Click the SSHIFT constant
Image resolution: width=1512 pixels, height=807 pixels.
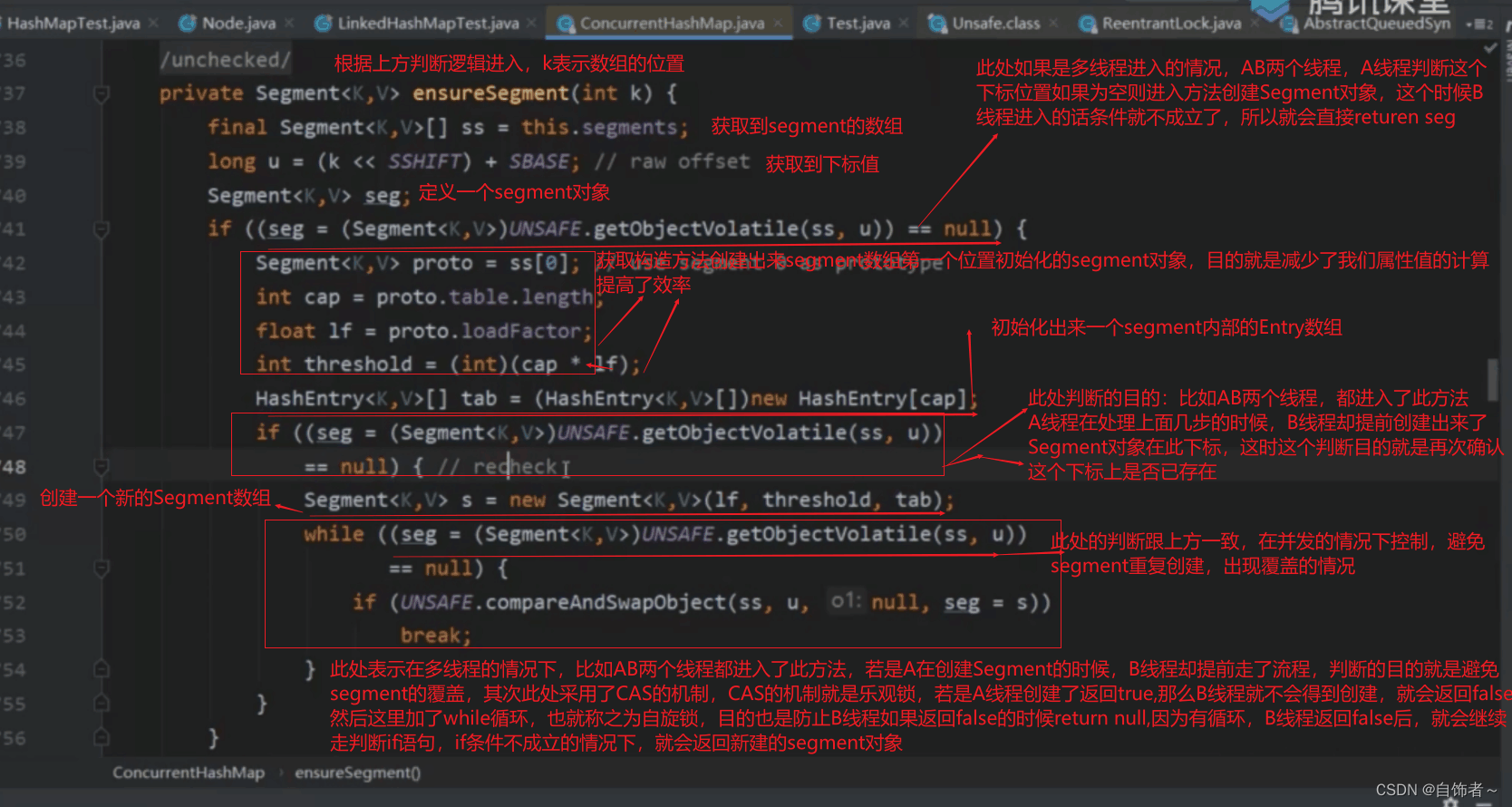tap(424, 161)
